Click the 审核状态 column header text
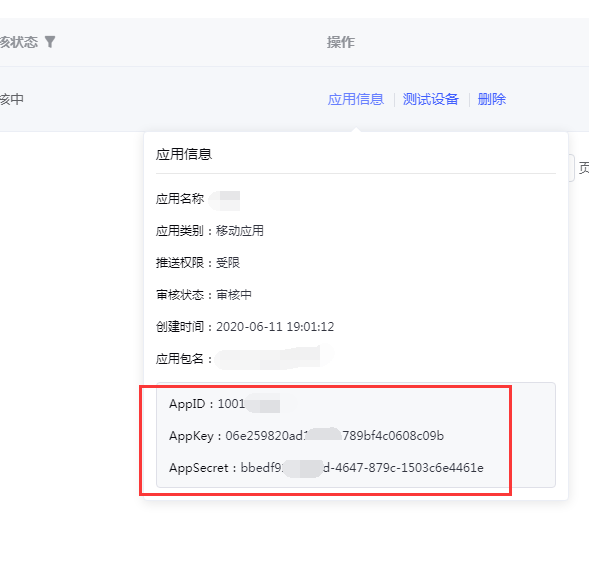 [19, 42]
